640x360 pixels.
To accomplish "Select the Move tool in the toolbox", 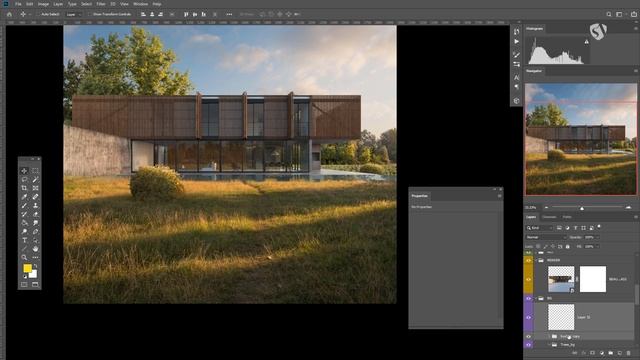I will [x=24, y=171].
